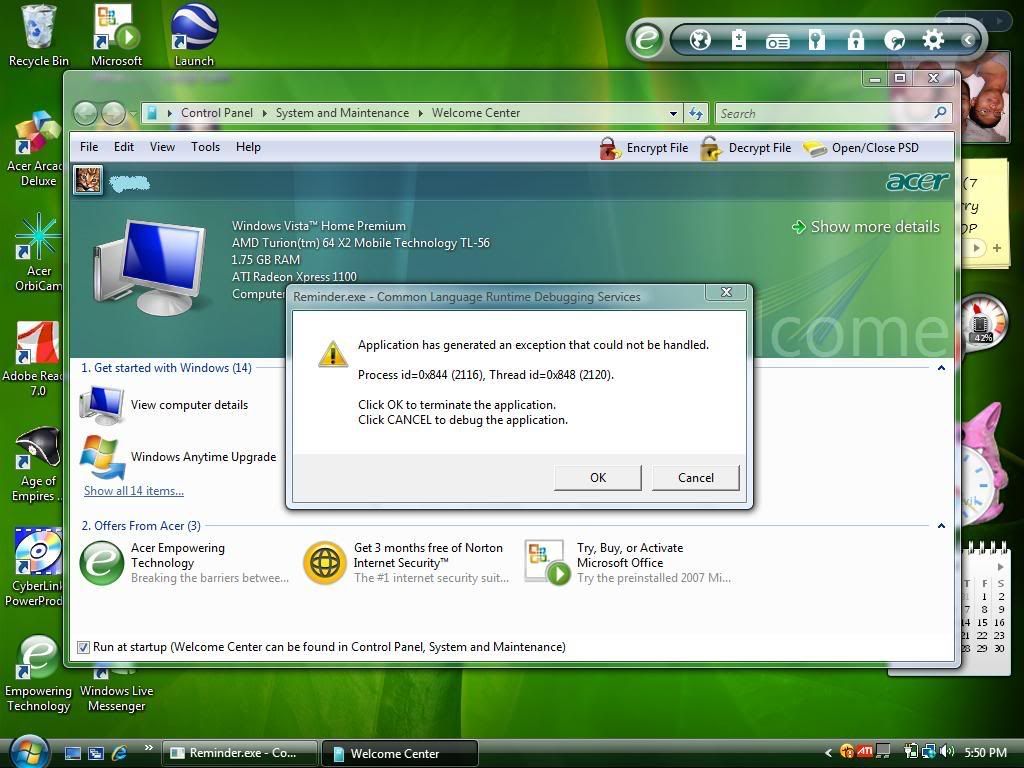The height and width of the screenshot is (768, 1024).
Task: Open the address bar history dropdown
Action: 673,114
